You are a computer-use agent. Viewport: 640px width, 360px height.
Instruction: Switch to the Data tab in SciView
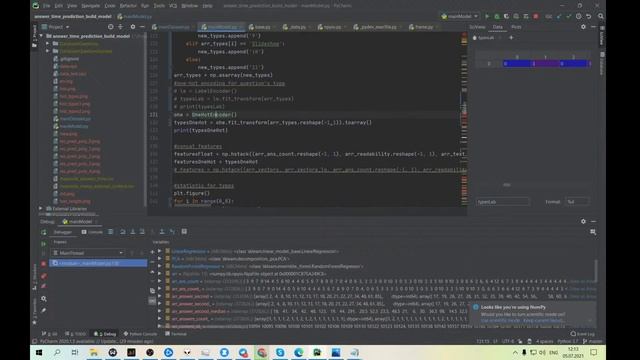pos(498,27)
